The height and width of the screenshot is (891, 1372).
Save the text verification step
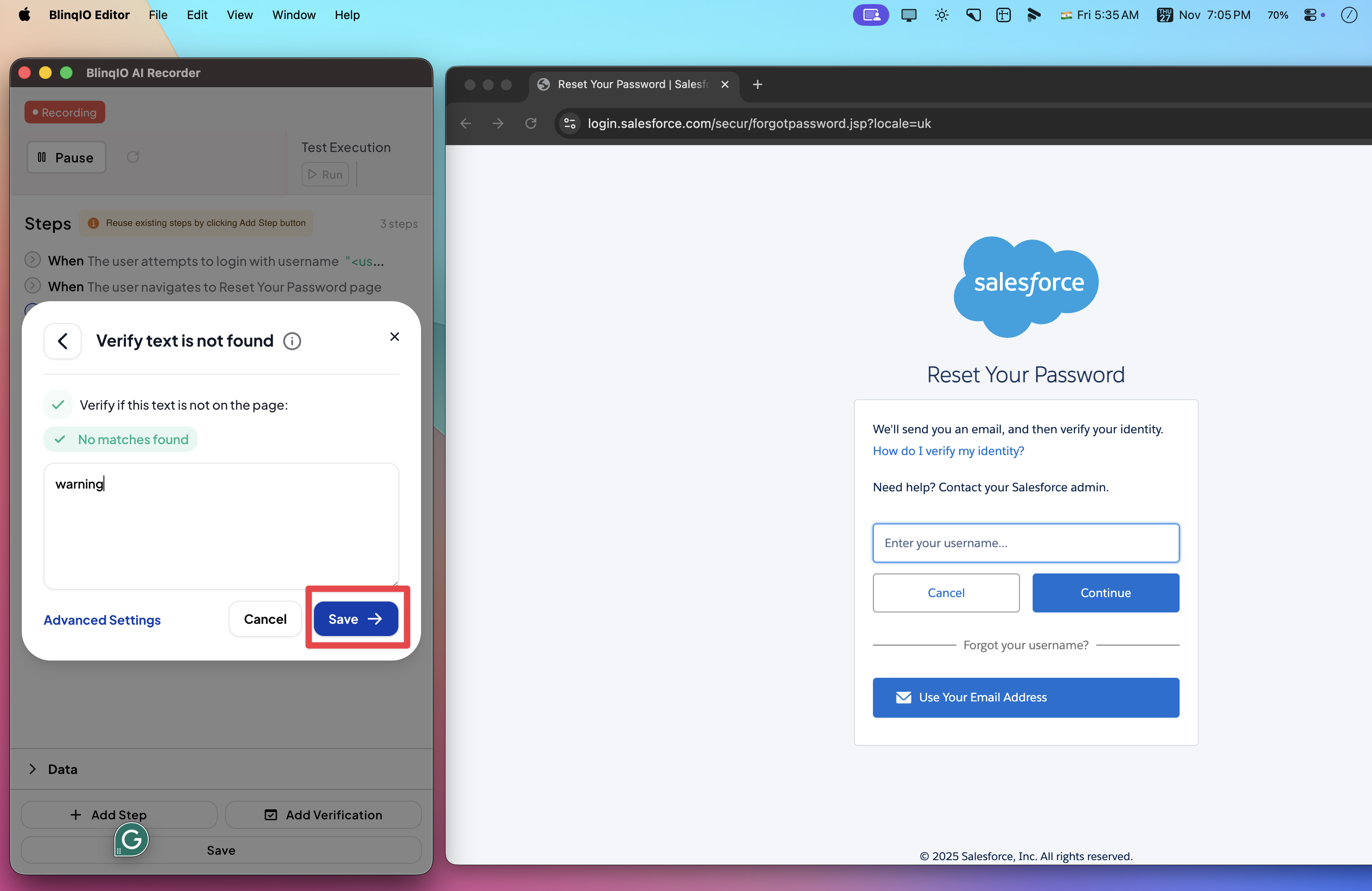click(356, 619)
